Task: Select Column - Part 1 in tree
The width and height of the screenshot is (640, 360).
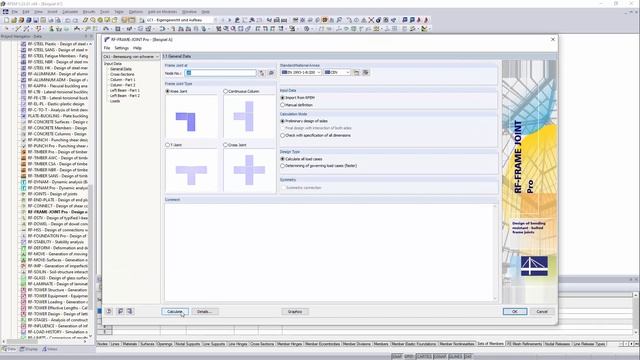Action: 122,80
